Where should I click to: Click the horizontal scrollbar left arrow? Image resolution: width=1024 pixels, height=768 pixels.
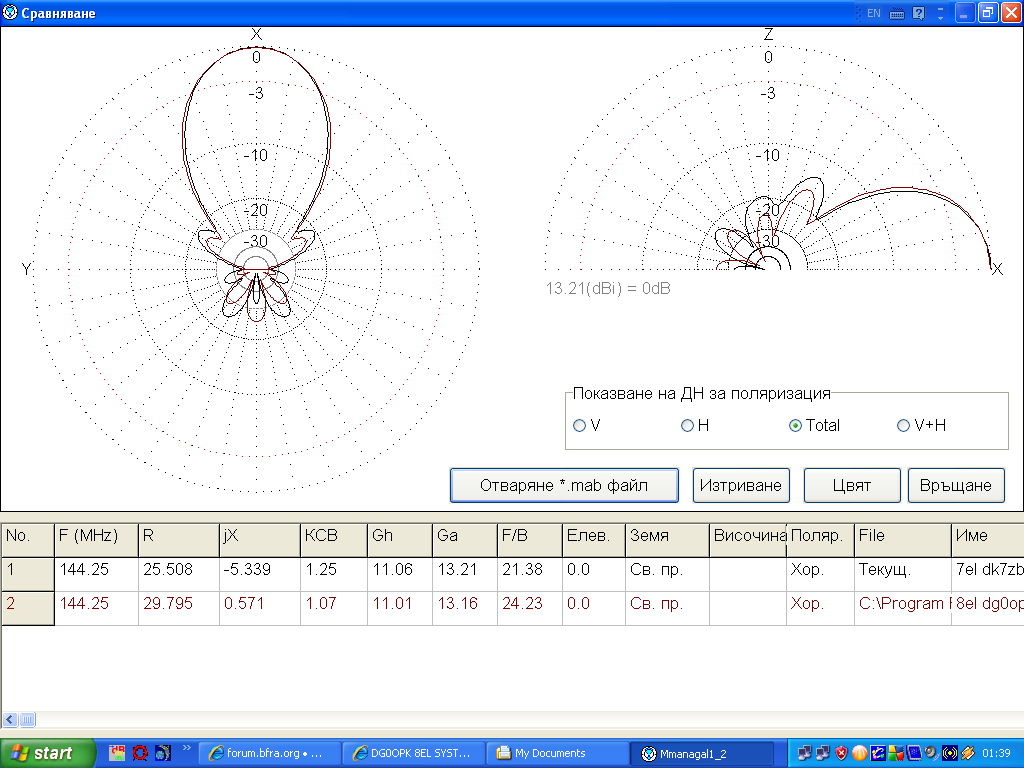(9, 719)
